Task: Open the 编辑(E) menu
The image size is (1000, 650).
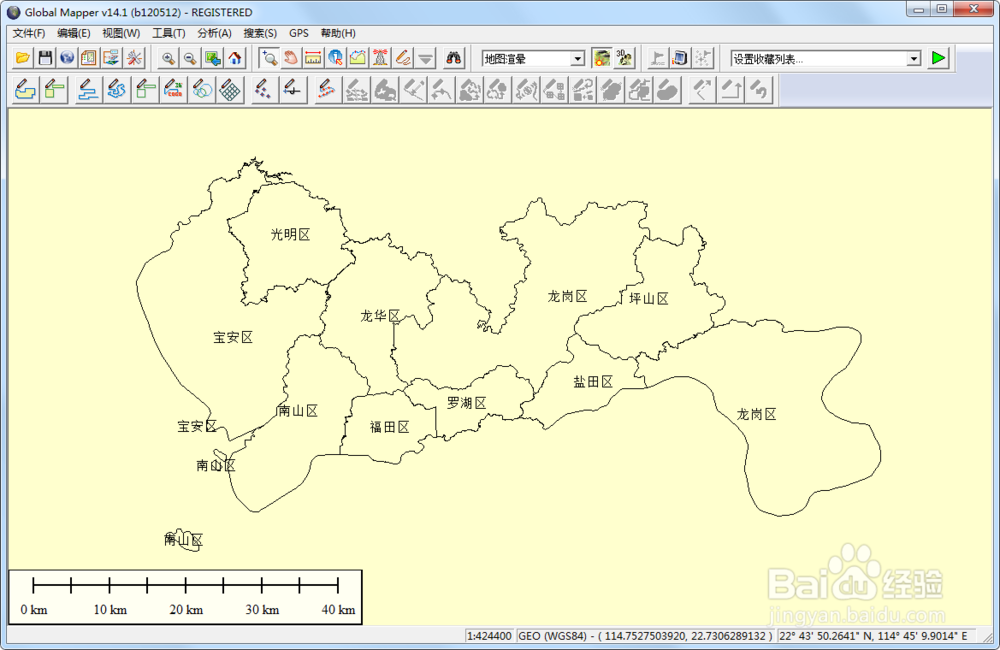Action: (73, 33)
